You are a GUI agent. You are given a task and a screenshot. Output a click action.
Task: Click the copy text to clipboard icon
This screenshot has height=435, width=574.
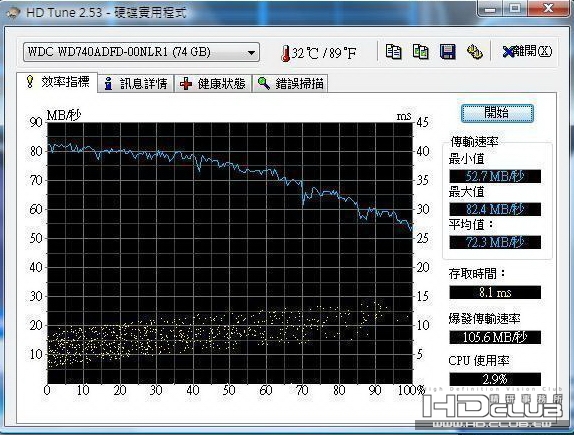(393, 52)
